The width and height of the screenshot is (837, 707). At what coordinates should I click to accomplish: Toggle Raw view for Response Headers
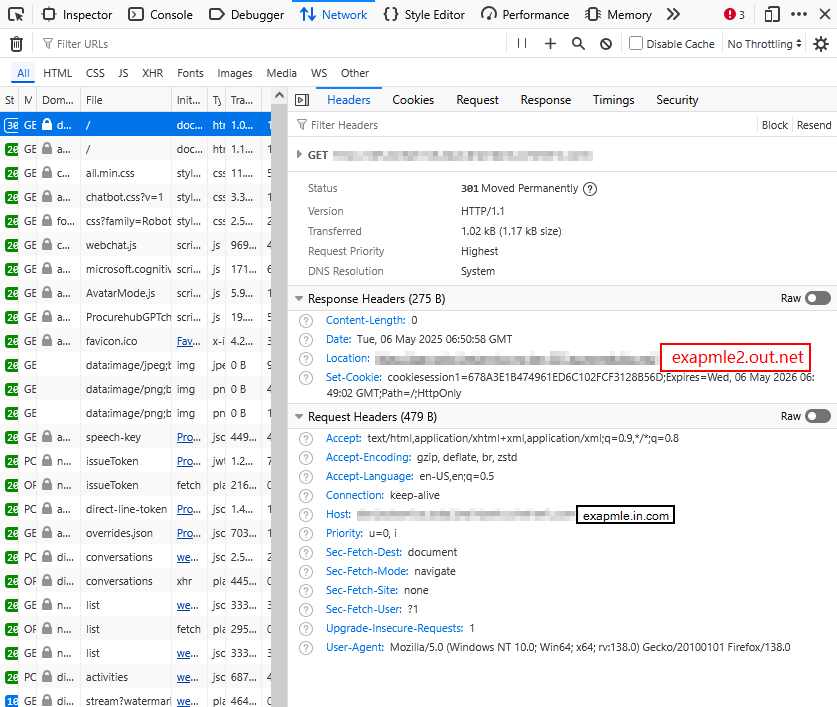(x=818, y=298)
